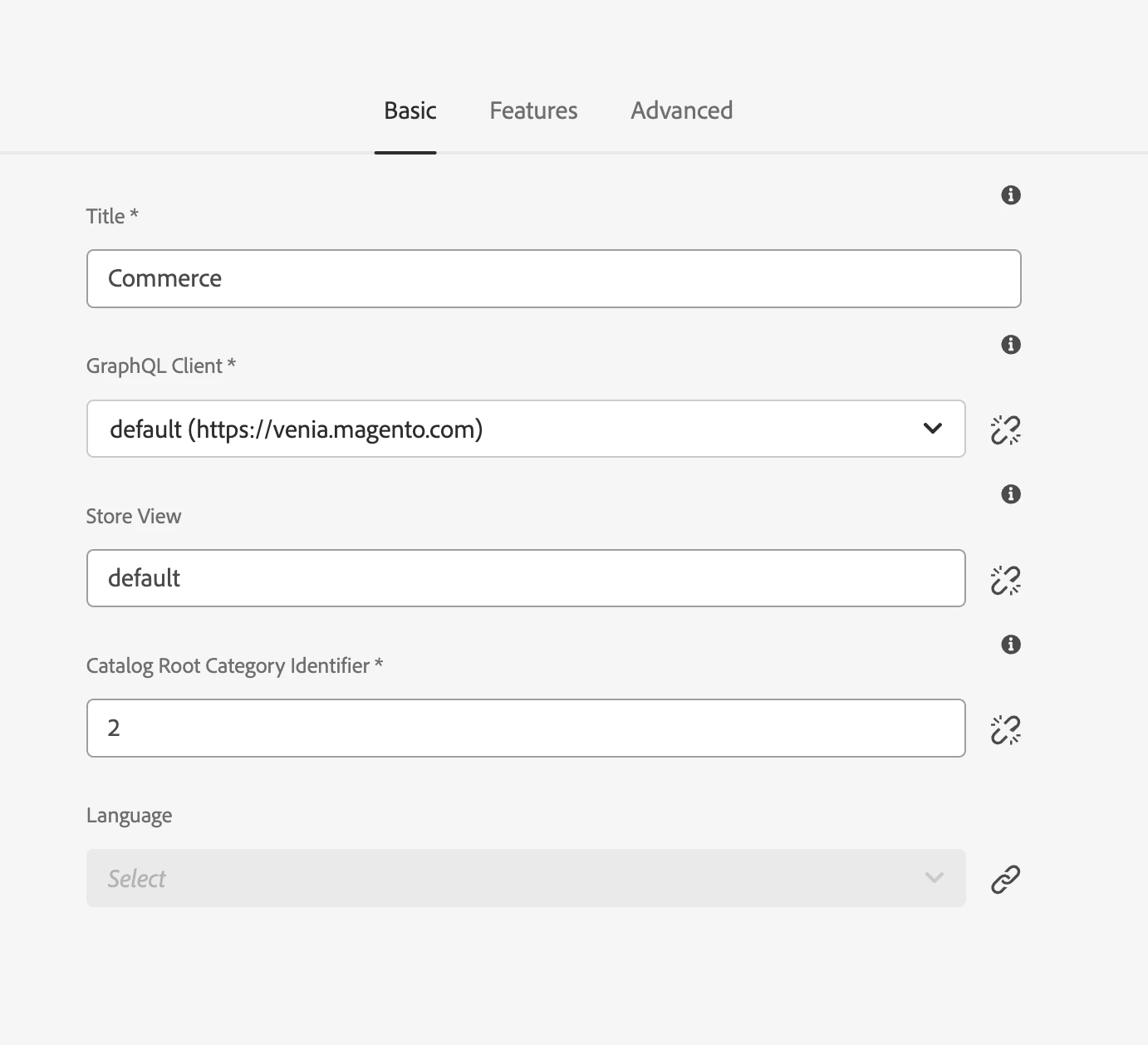Show info tooltip for Store View
The image size is (1148, 1045).
1010,494
